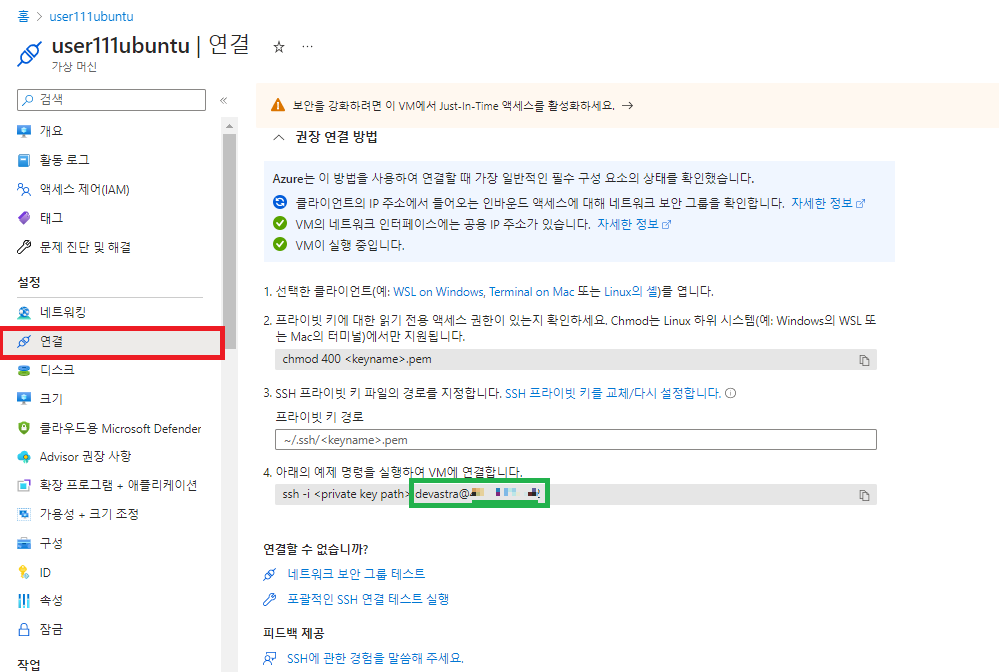Click the sidebar scroll up arrow

click(229, 126)
